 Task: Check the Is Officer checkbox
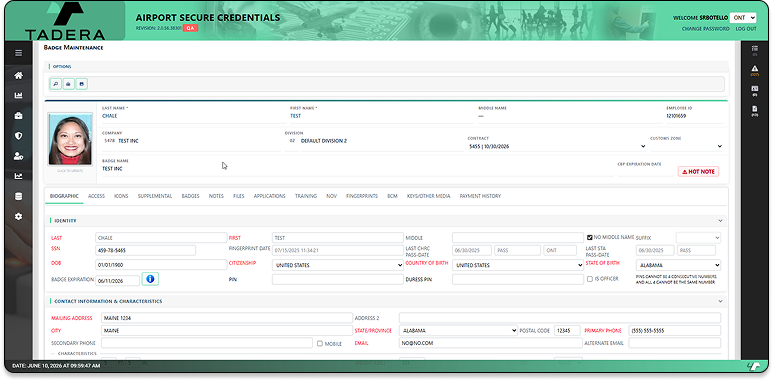pos(589,279)
